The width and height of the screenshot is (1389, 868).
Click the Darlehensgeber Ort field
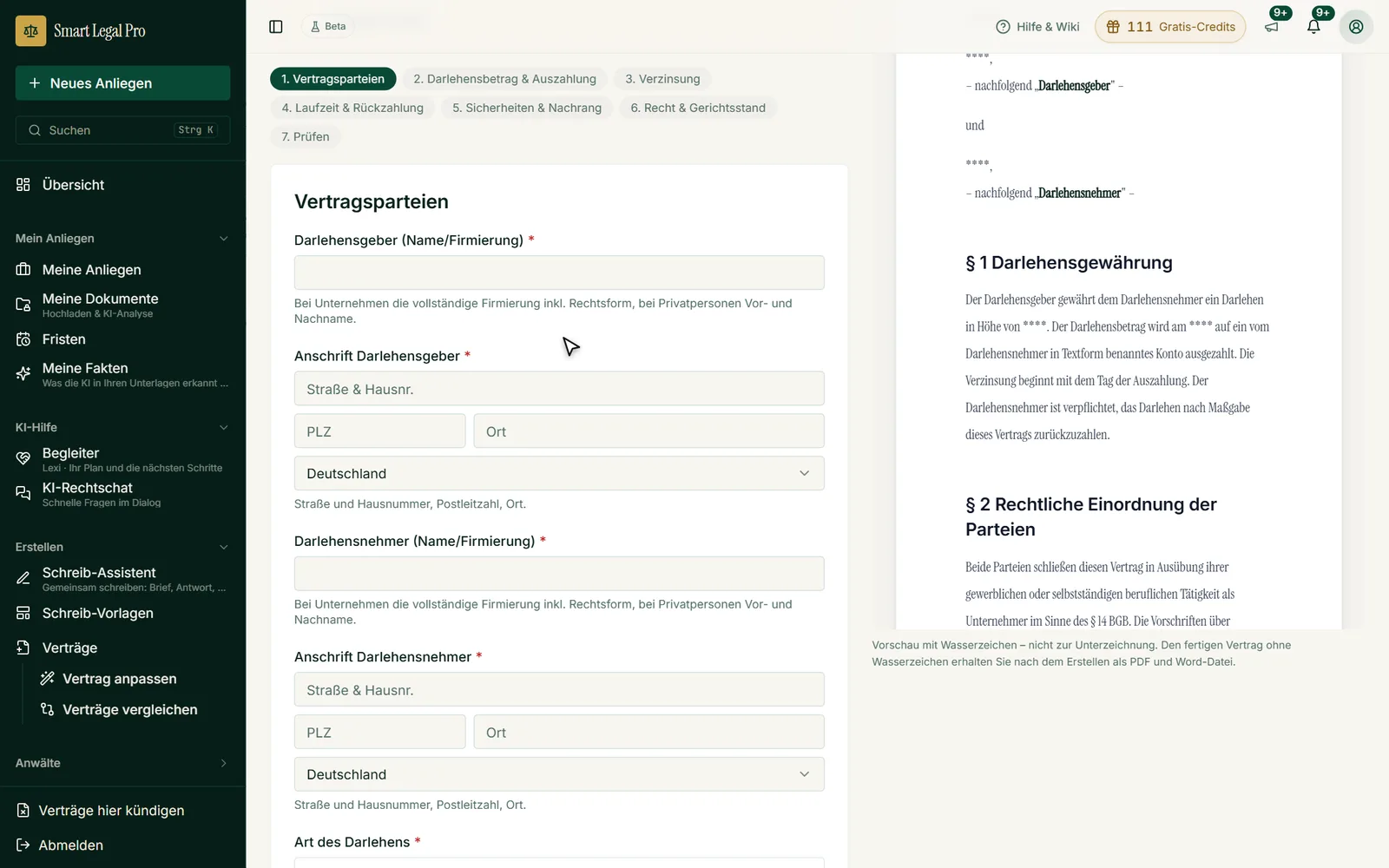[648, 431]
